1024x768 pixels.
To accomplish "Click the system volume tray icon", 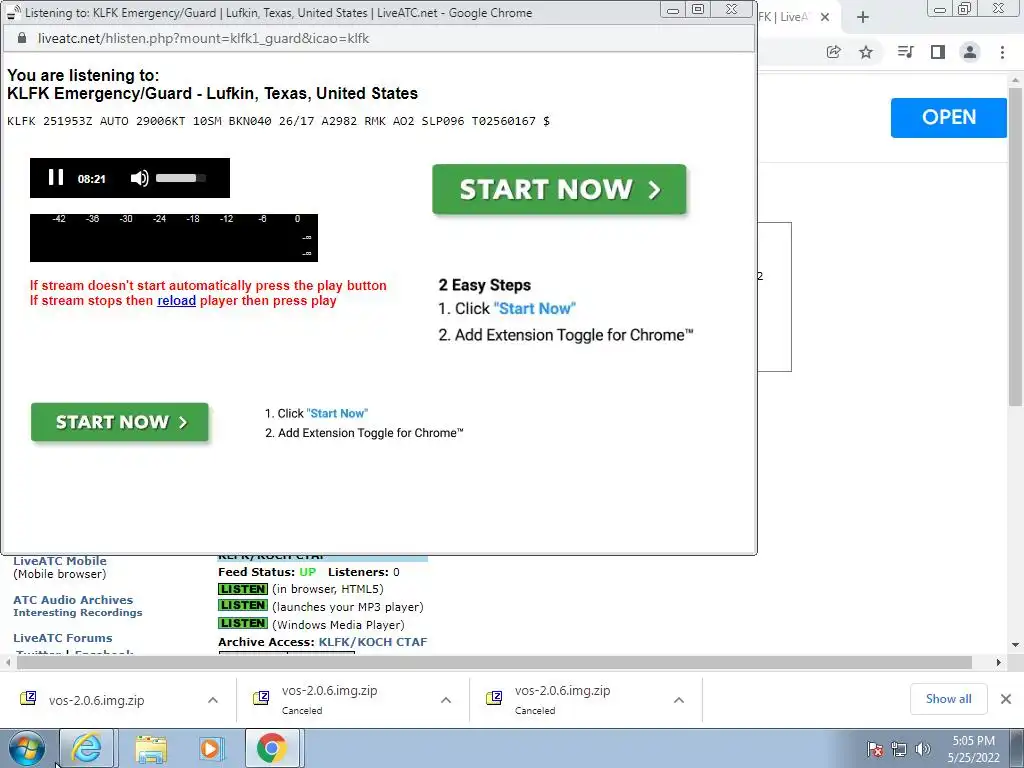I will (923, 749).
